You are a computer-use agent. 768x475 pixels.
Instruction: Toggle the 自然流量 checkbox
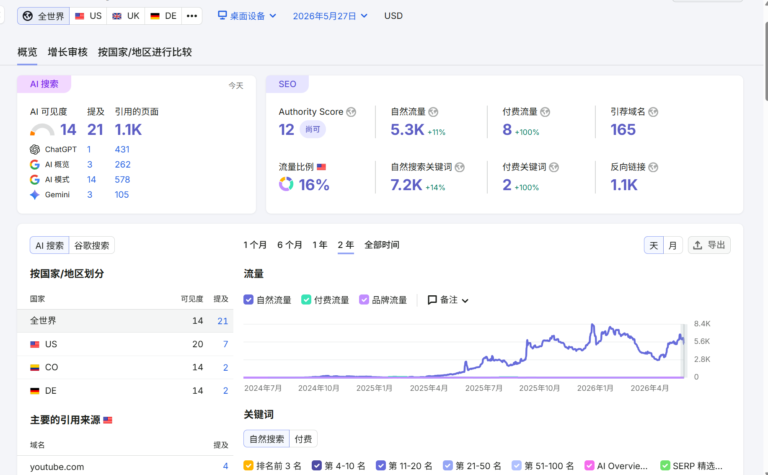tap(248, 300)
